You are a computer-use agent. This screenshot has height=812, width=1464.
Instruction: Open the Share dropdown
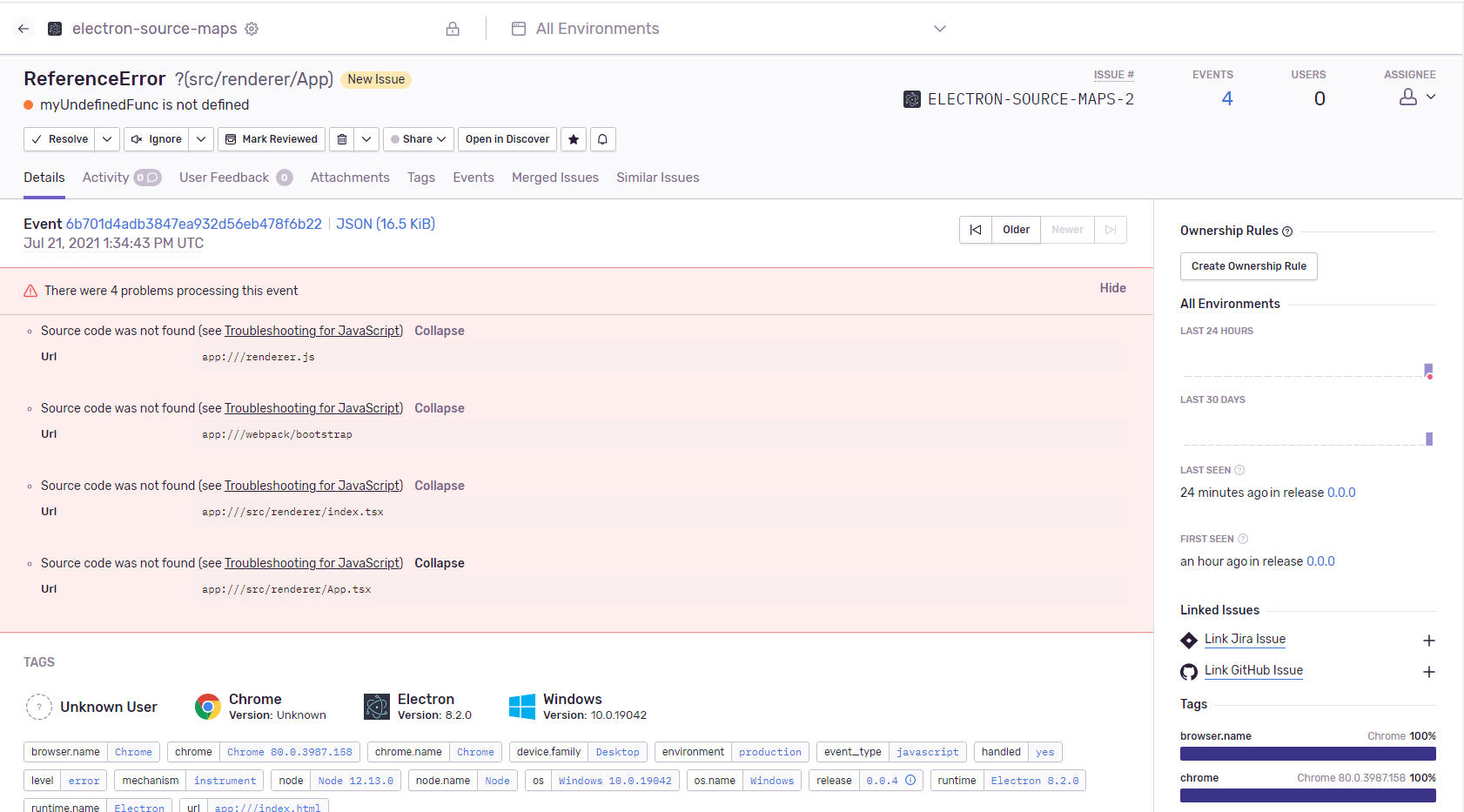click(419, 139)
